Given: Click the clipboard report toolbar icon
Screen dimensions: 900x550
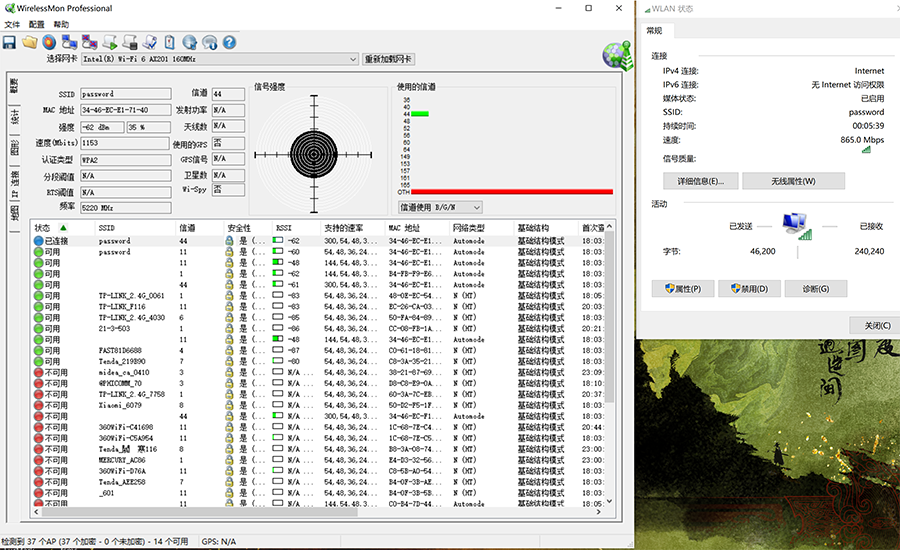Looking at the screenshot, I should point(169,42).
